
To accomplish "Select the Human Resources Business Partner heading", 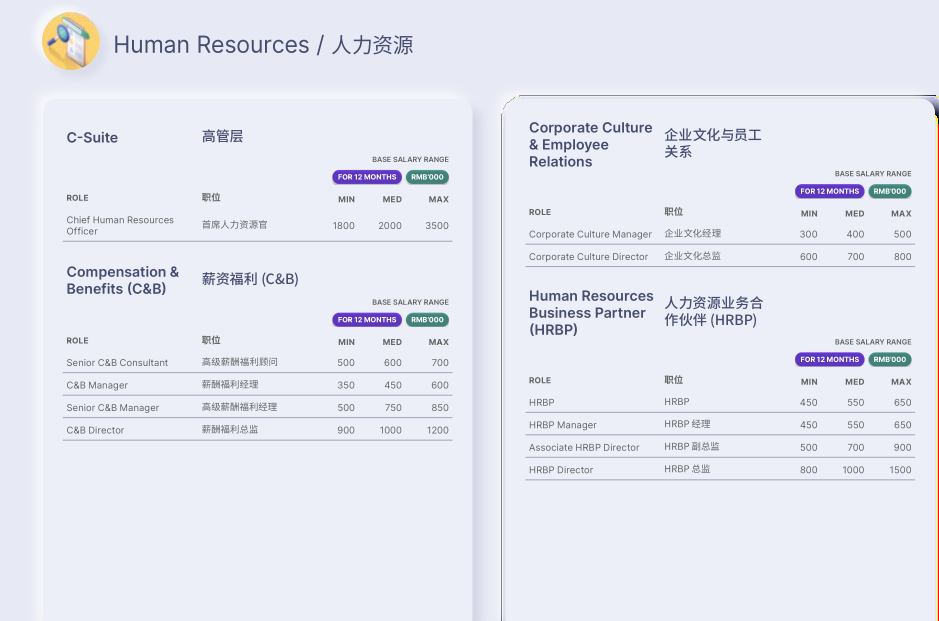I will (x=591, y=313).
